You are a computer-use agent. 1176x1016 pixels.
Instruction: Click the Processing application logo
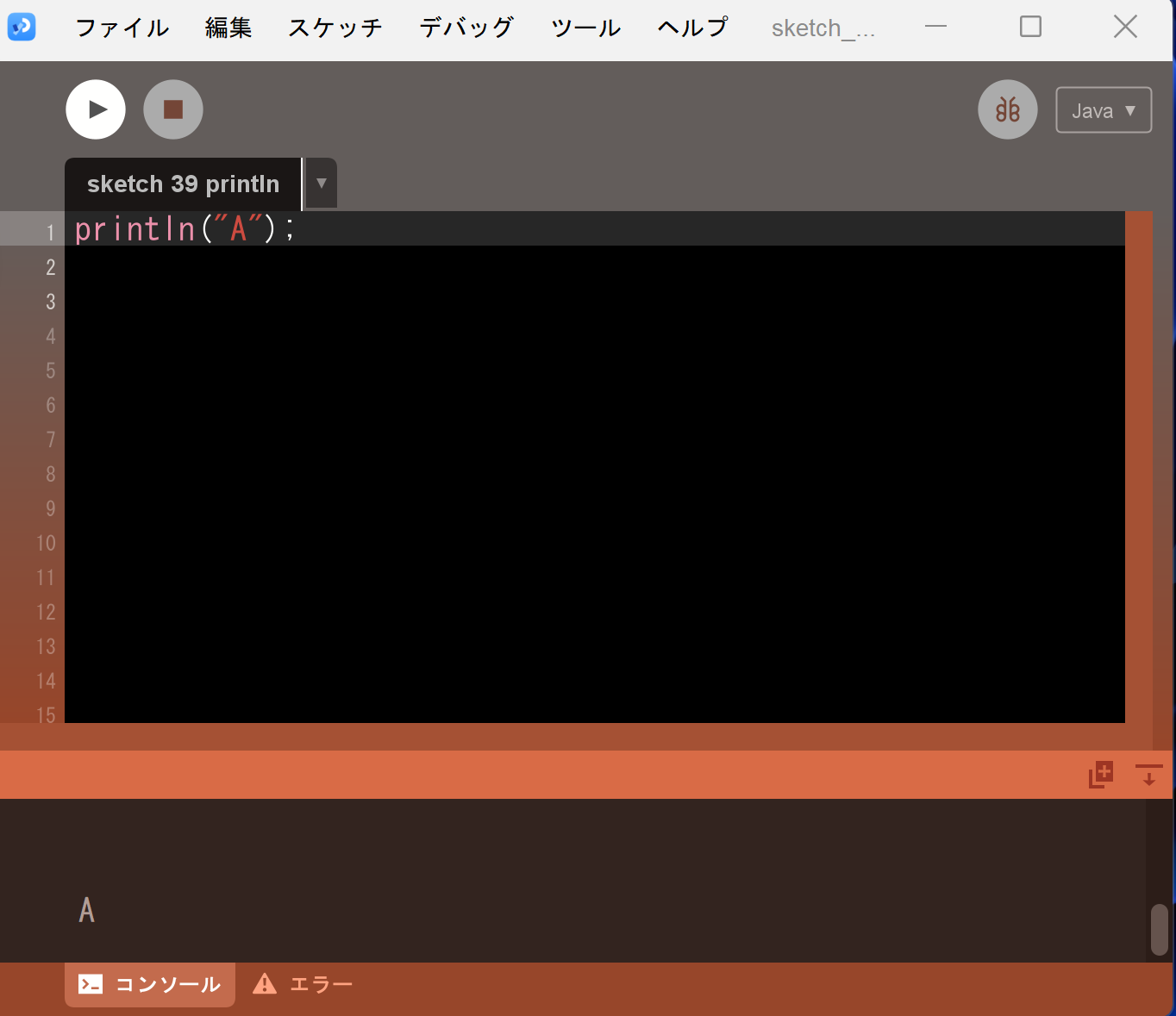point(22,27)
